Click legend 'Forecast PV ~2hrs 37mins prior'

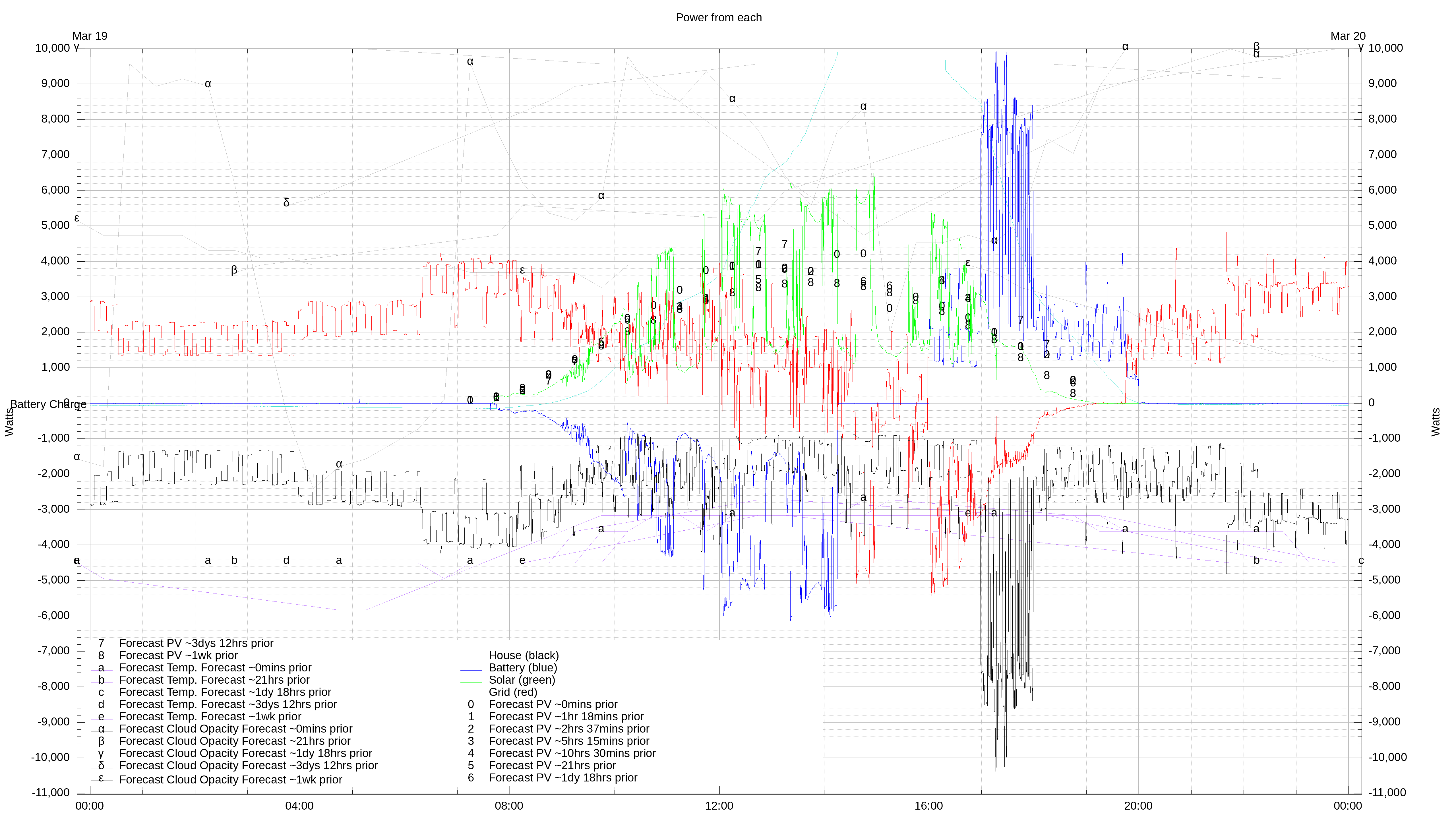coord(569,729)
